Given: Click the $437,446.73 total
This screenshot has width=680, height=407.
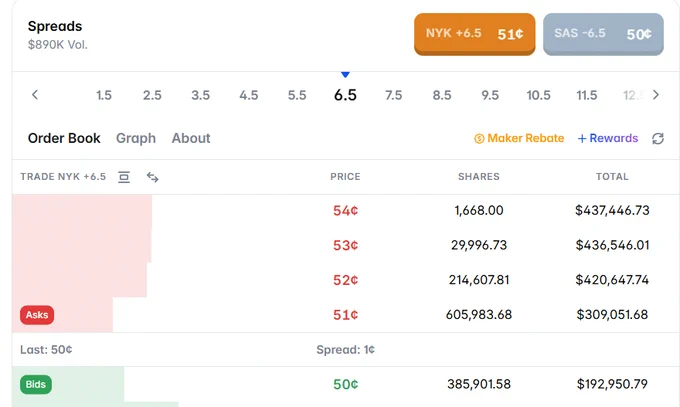Looking at the screenshot, I should [x=612, y=210].
